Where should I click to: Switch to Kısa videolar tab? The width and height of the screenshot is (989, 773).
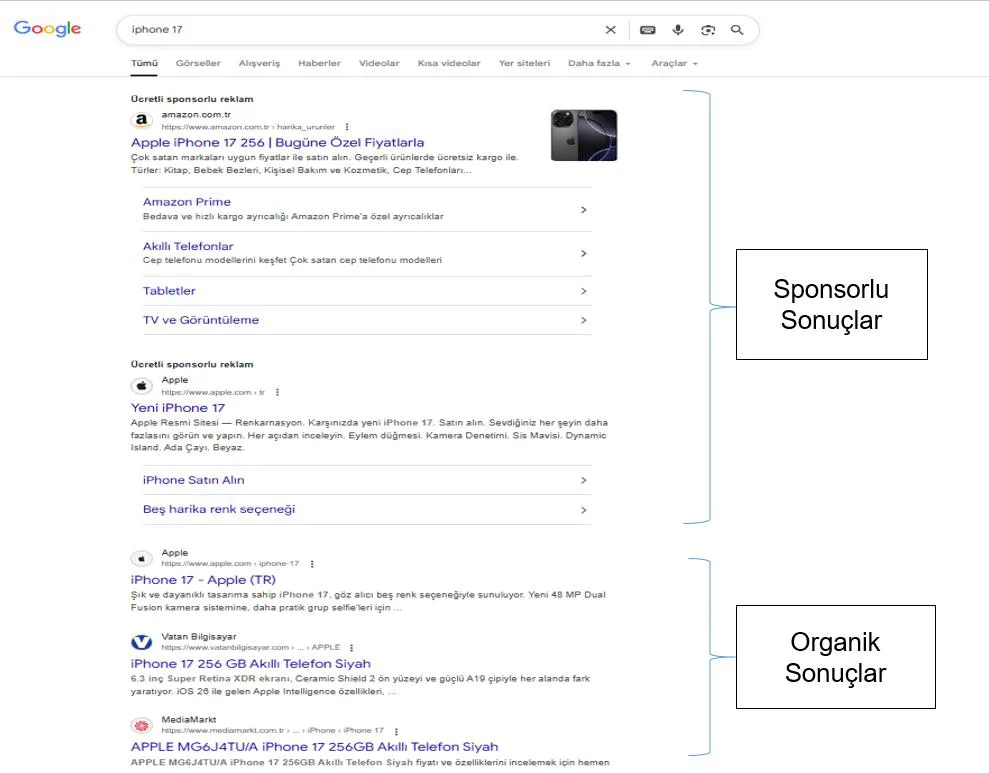[449, 63]
